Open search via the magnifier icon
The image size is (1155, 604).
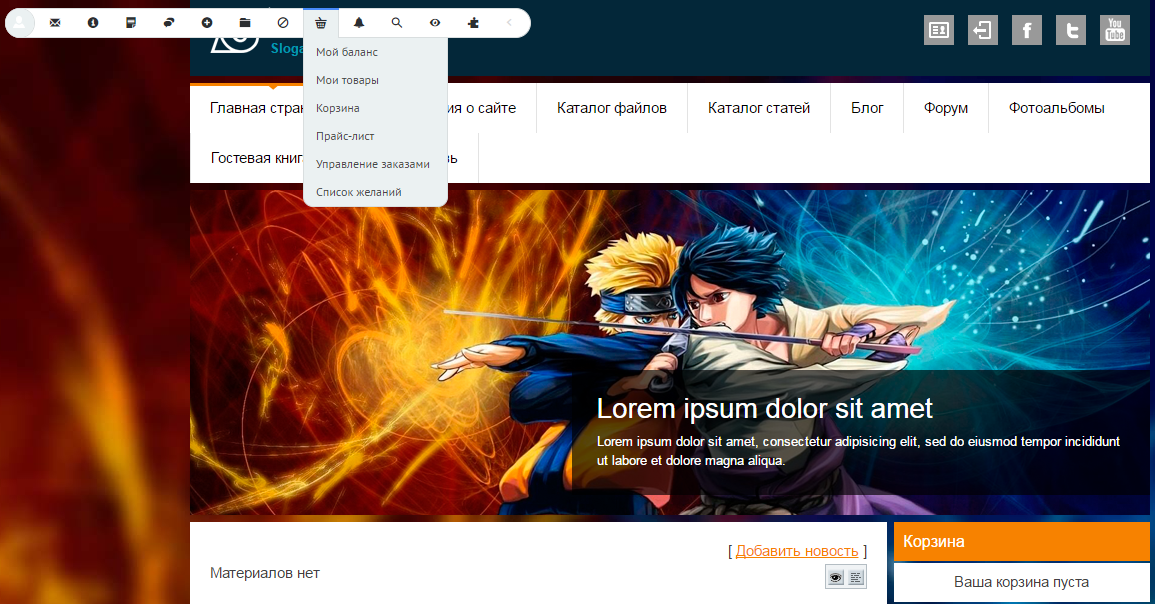tap(397, 23)
